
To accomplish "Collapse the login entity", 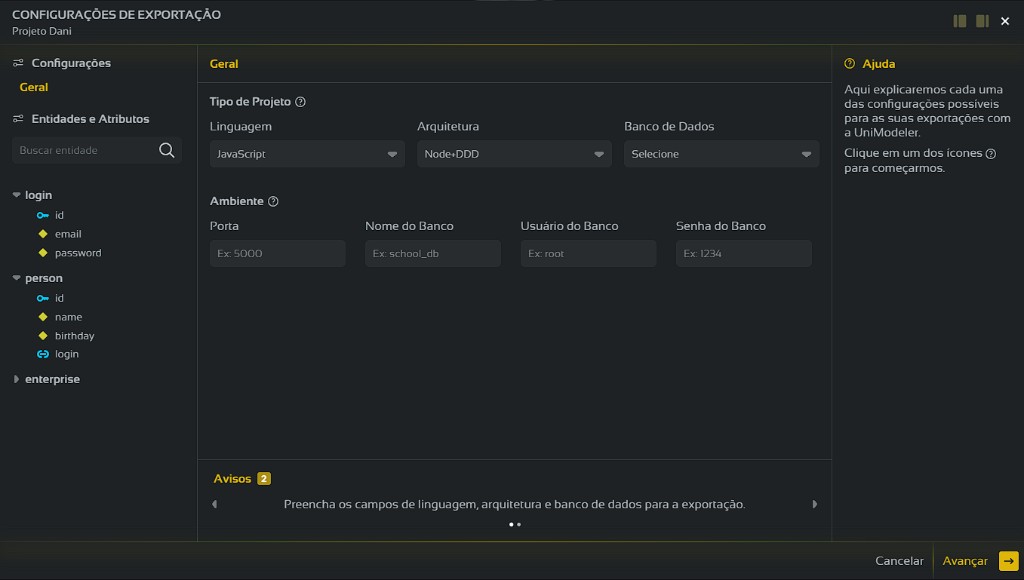I will coord(16,195).
